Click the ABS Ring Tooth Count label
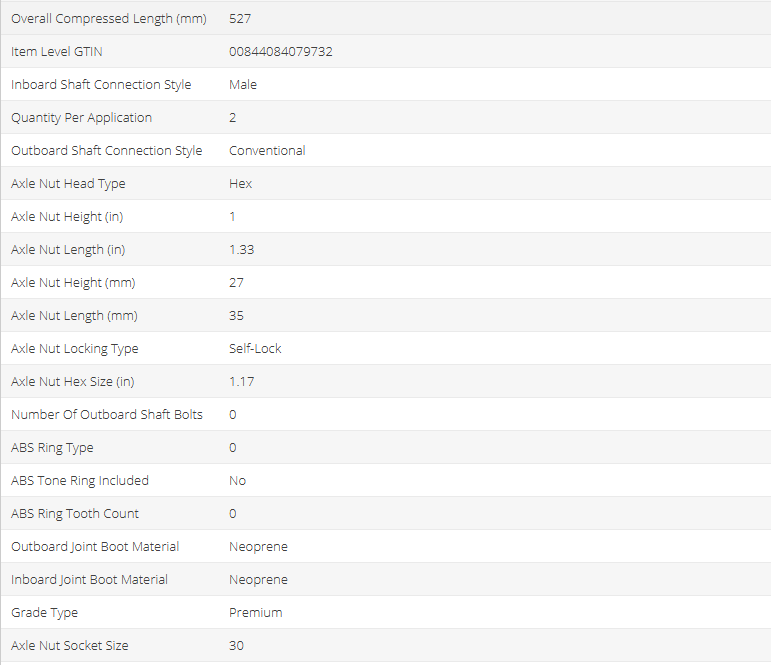This screenshot has height=665, width=771. pyautogui.click(x=75, y=514)
